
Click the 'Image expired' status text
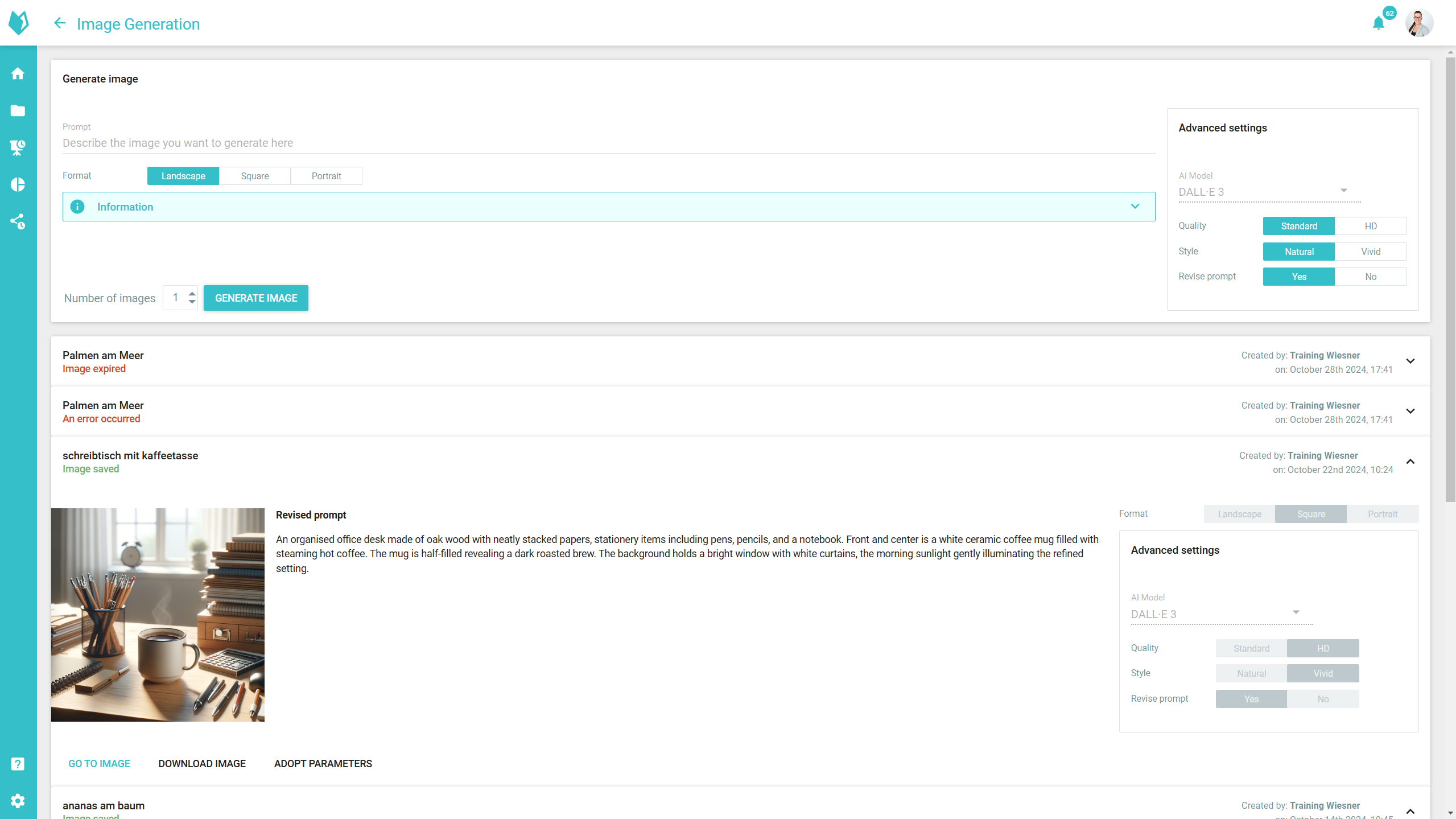click(x=94, y=369)
